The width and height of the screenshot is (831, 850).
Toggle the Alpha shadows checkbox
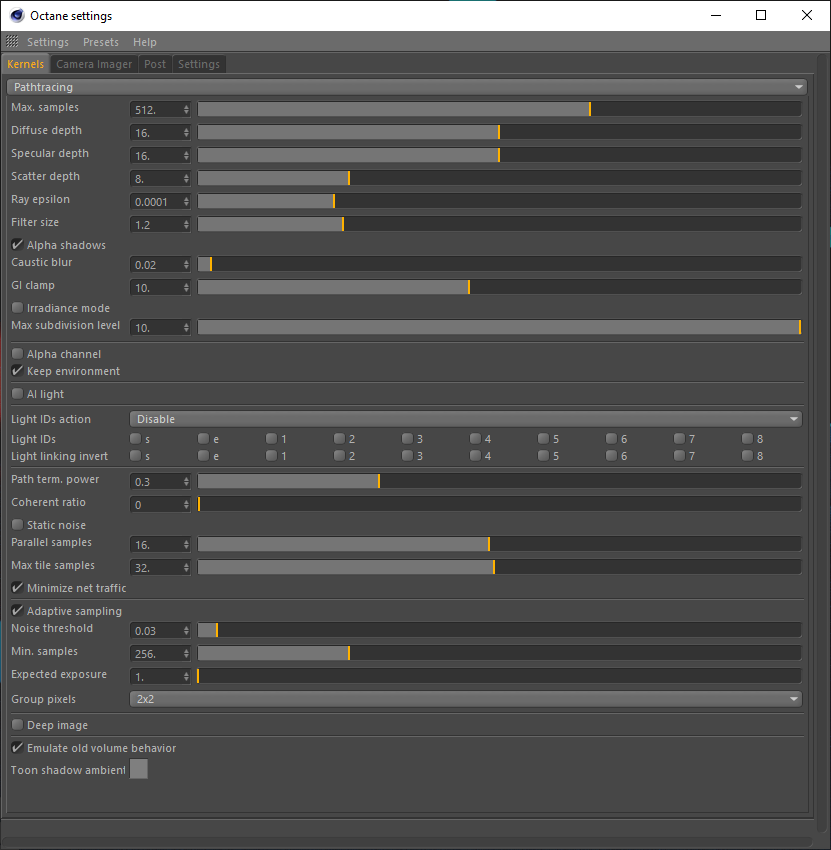click(x=17, y=244)
